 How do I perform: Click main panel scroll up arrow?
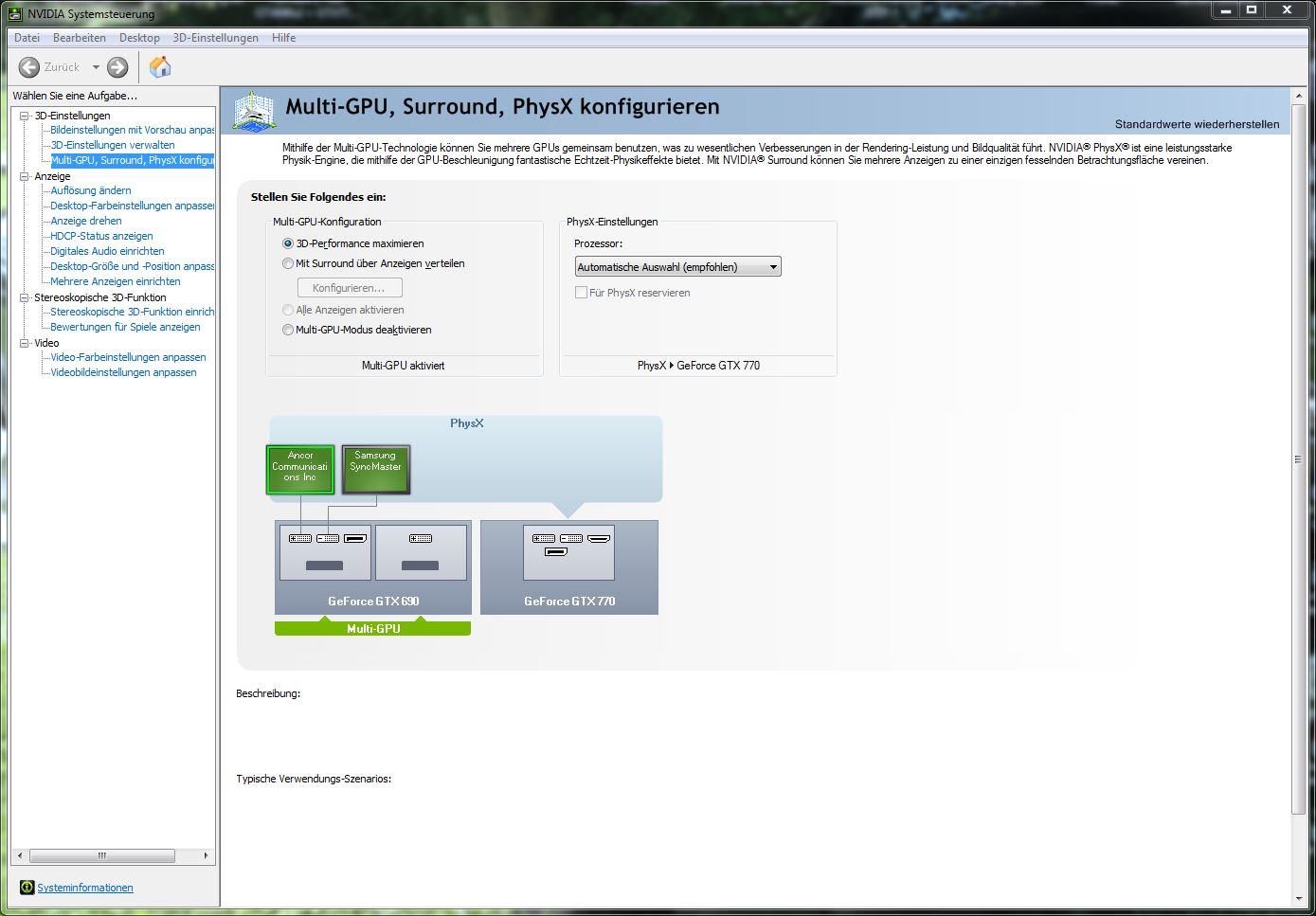1298,96
